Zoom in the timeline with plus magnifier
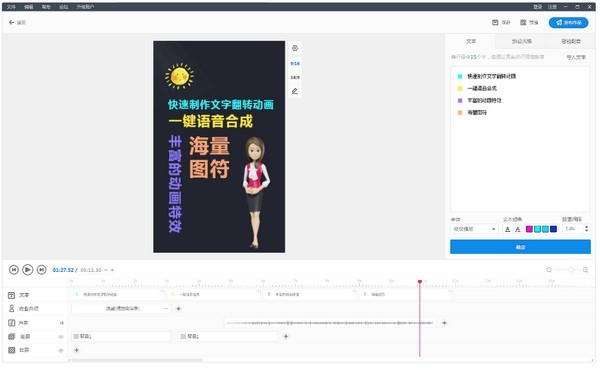 (x=585, y=270)
